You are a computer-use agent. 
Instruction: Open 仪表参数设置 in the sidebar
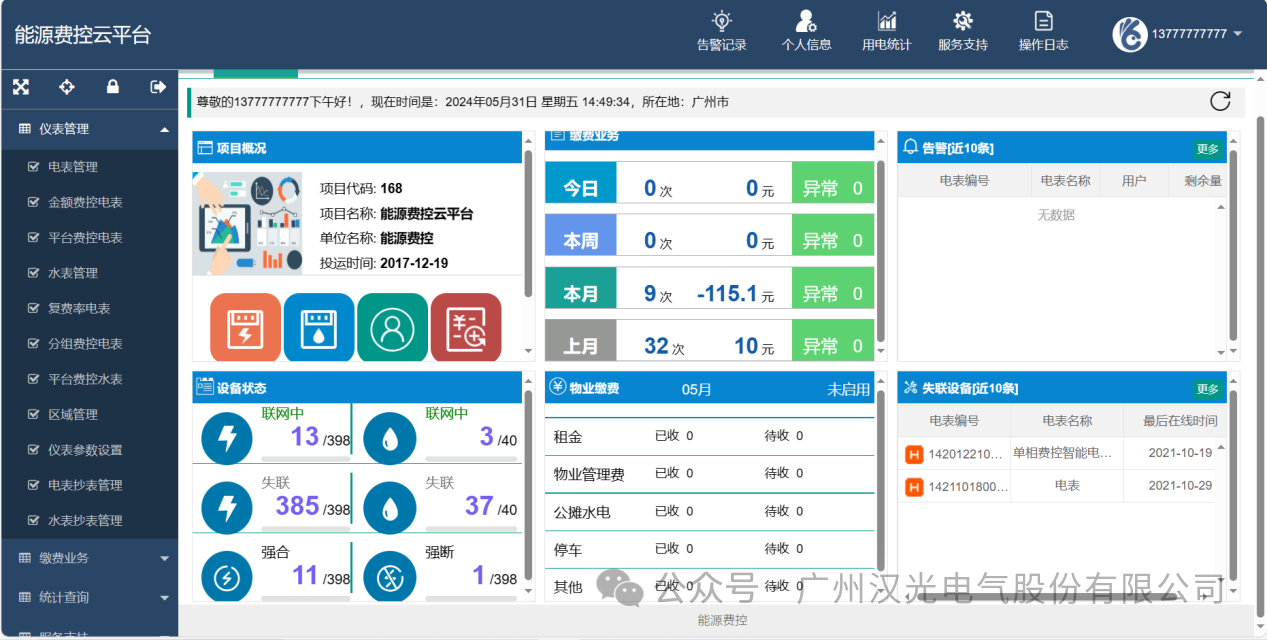84,450
